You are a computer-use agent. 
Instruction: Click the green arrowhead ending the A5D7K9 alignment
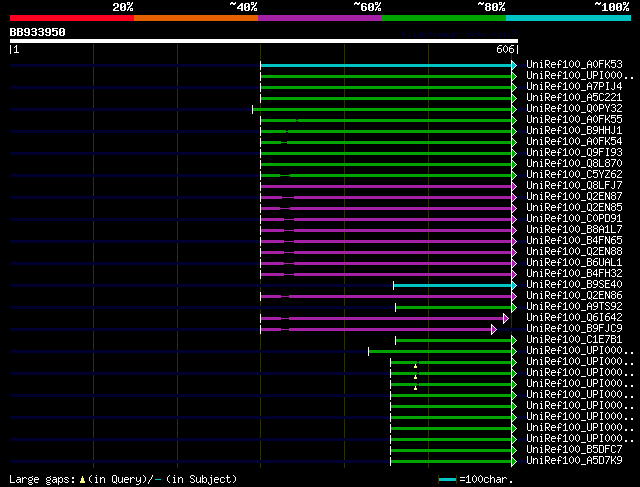point(514,462)
